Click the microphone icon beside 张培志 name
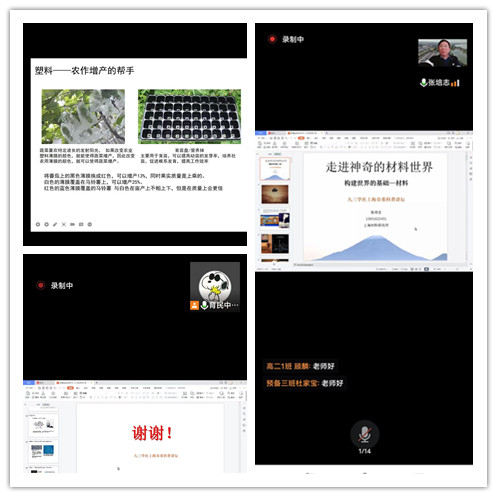497x497 pixels. click(x=423, y=82)
